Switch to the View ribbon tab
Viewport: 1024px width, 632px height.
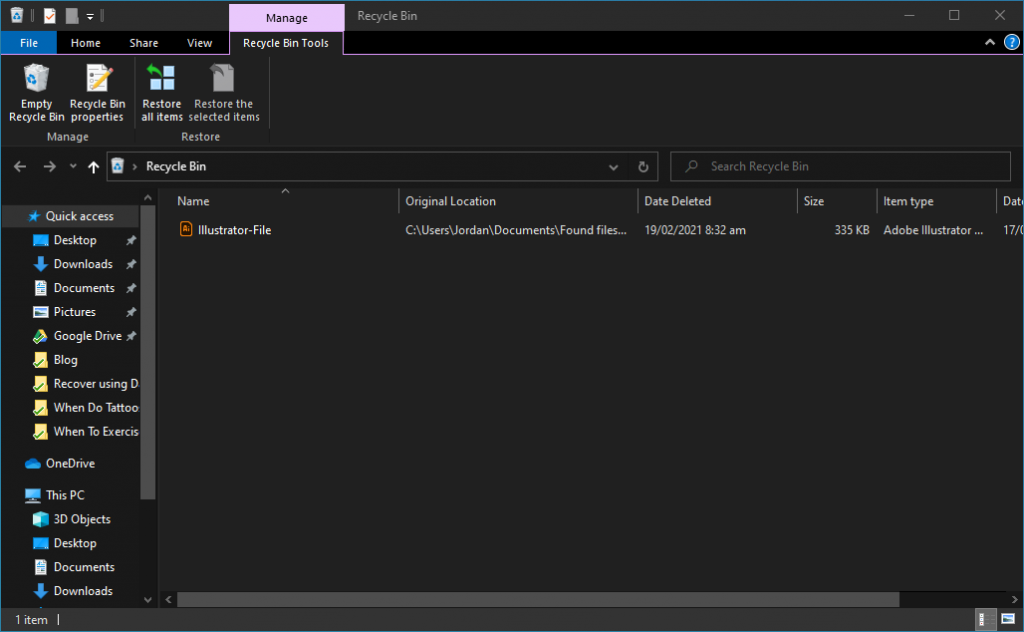[199, 42]
